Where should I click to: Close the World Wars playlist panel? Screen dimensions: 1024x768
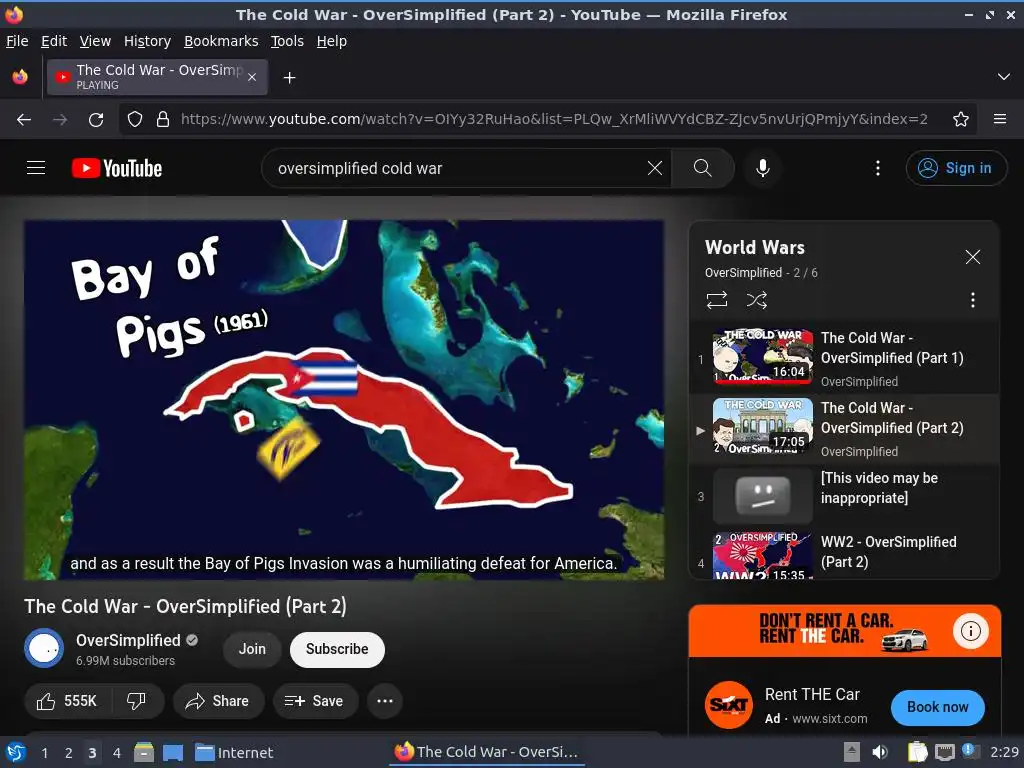972,257
